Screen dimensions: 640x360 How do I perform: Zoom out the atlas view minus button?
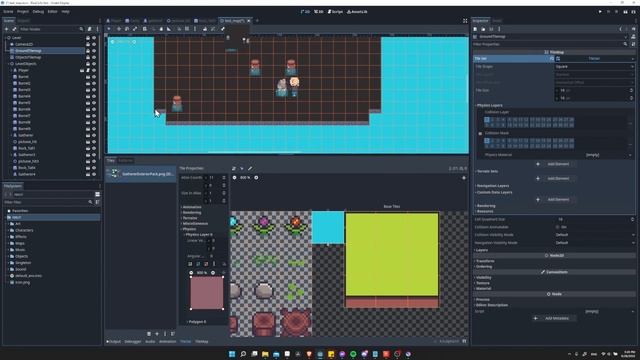234,178
